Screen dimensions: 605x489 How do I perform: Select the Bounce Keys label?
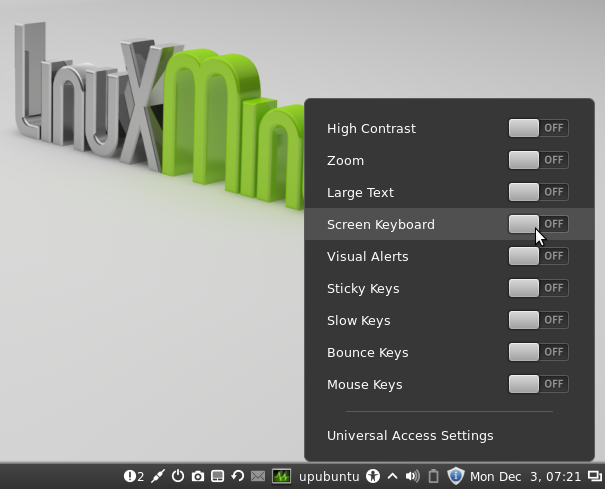tap(367, 353)
